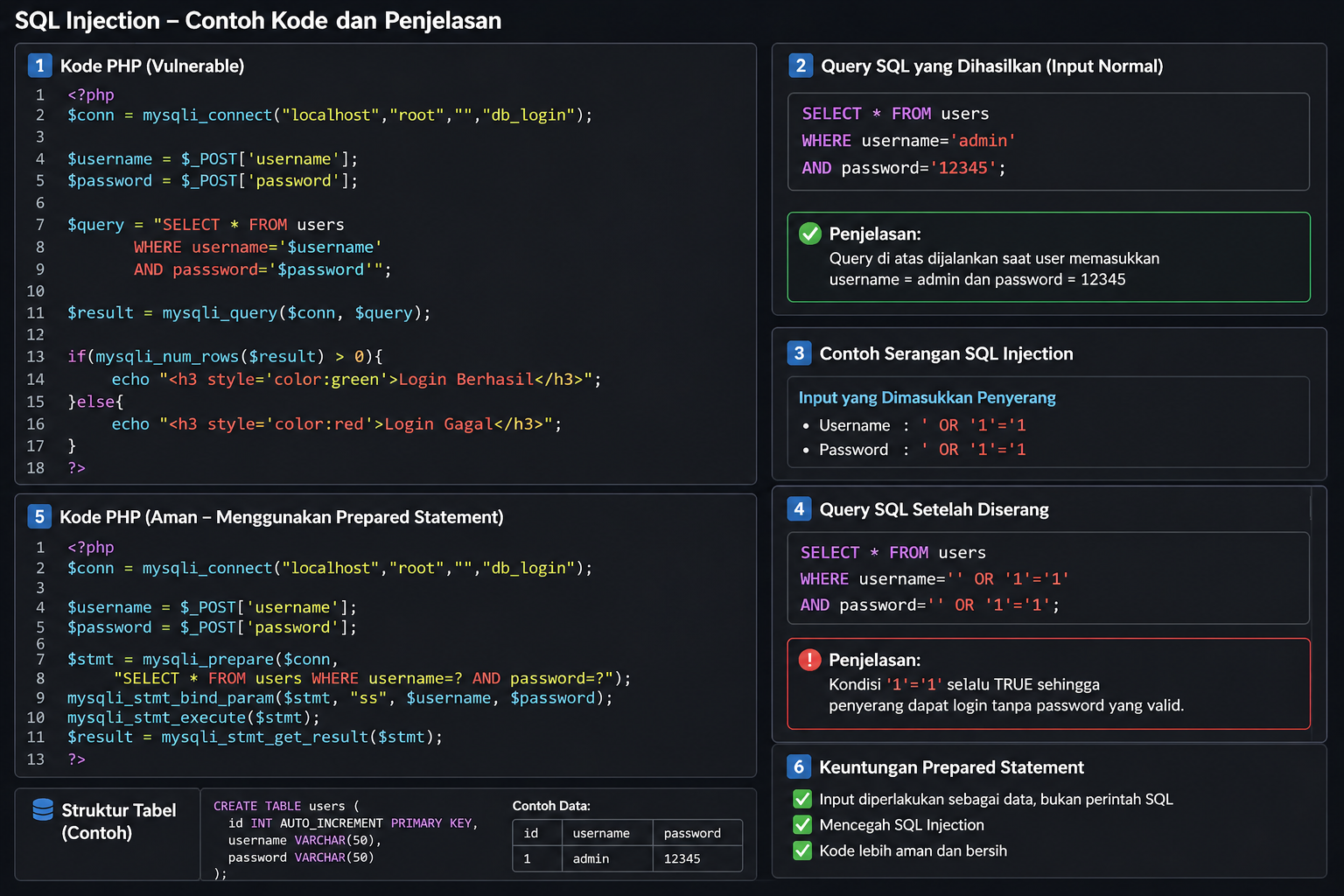Click the echo Login Gagal code line
1344x896 pixels.
click(336, 423)
